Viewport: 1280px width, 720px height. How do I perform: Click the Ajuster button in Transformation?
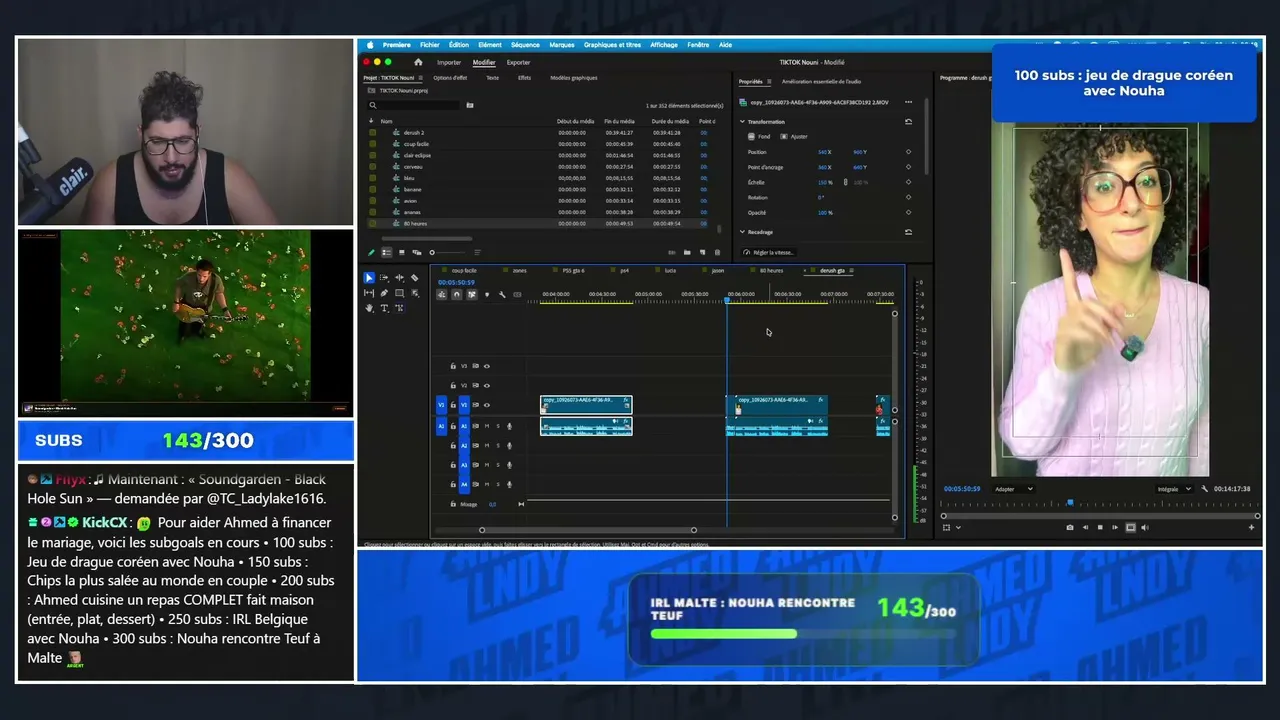(x=795, y=136)
